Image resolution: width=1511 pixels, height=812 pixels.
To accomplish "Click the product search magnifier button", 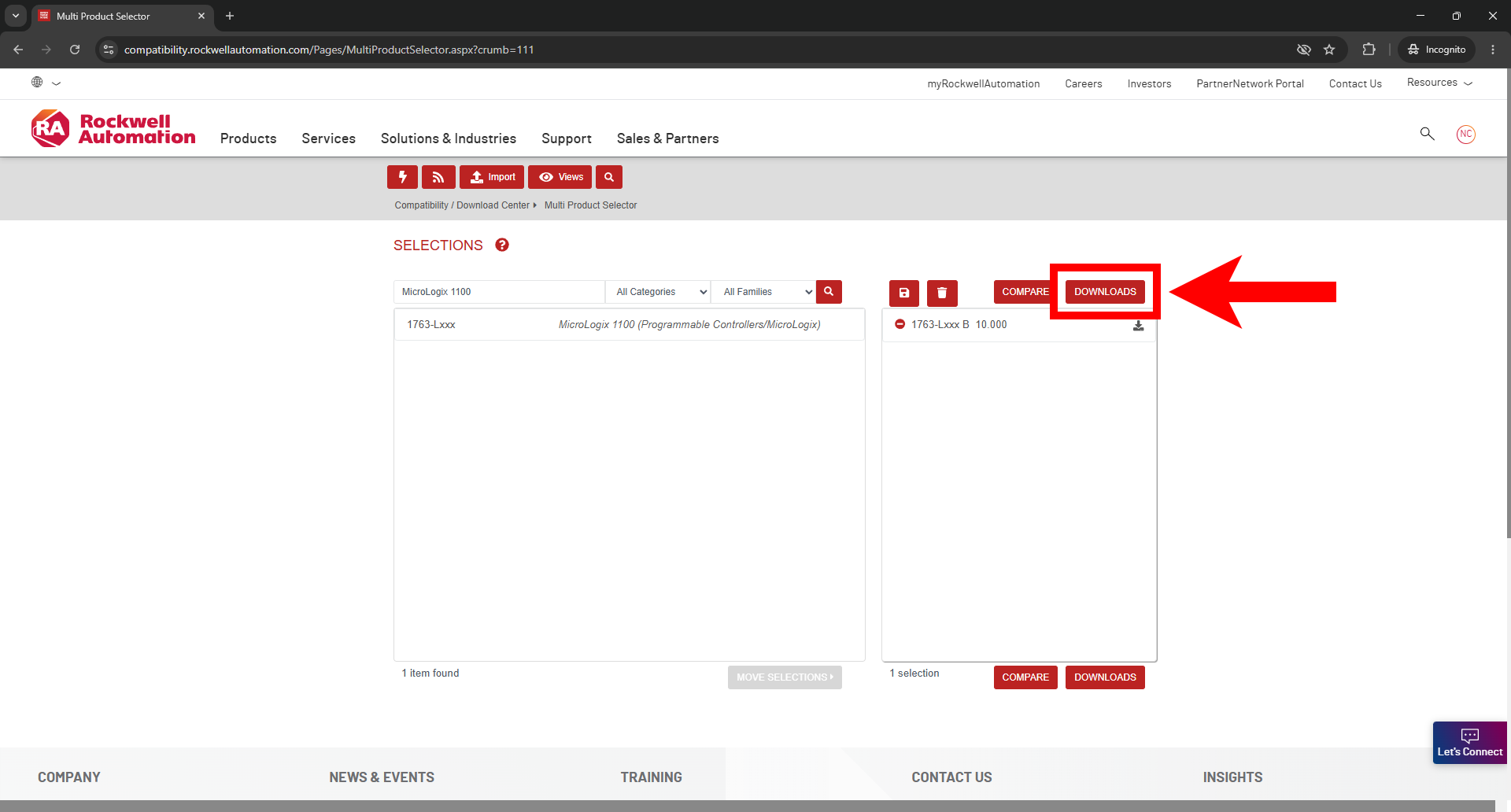I will [829, 292].
